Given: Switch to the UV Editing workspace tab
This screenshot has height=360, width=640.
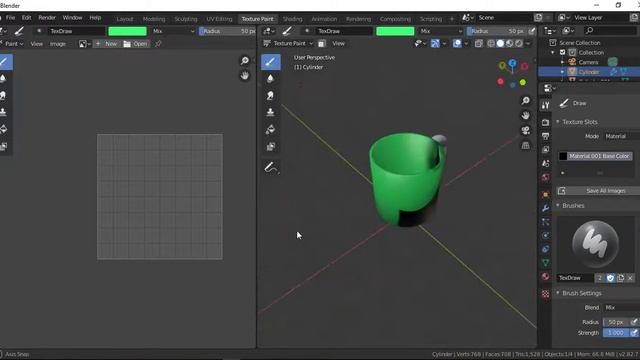Looking at the screenshot, I should 219,19.
